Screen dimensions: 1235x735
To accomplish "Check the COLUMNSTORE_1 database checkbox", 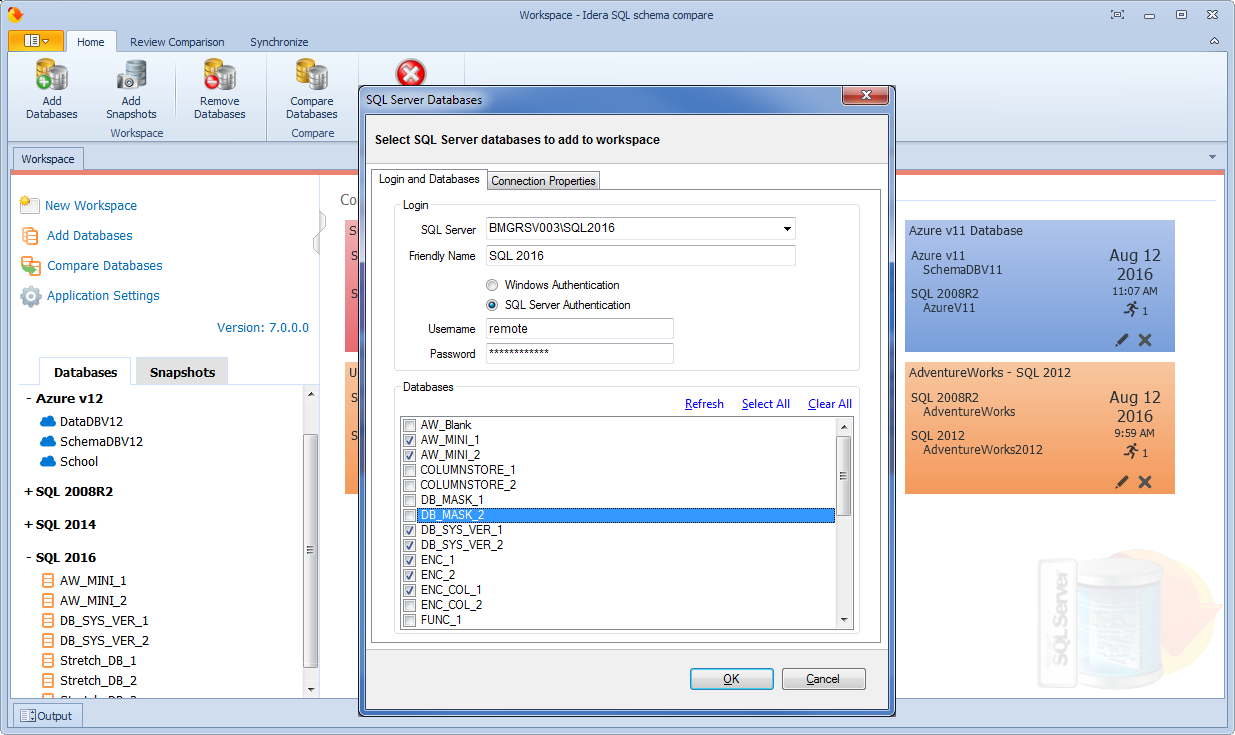I will point(409,470).
